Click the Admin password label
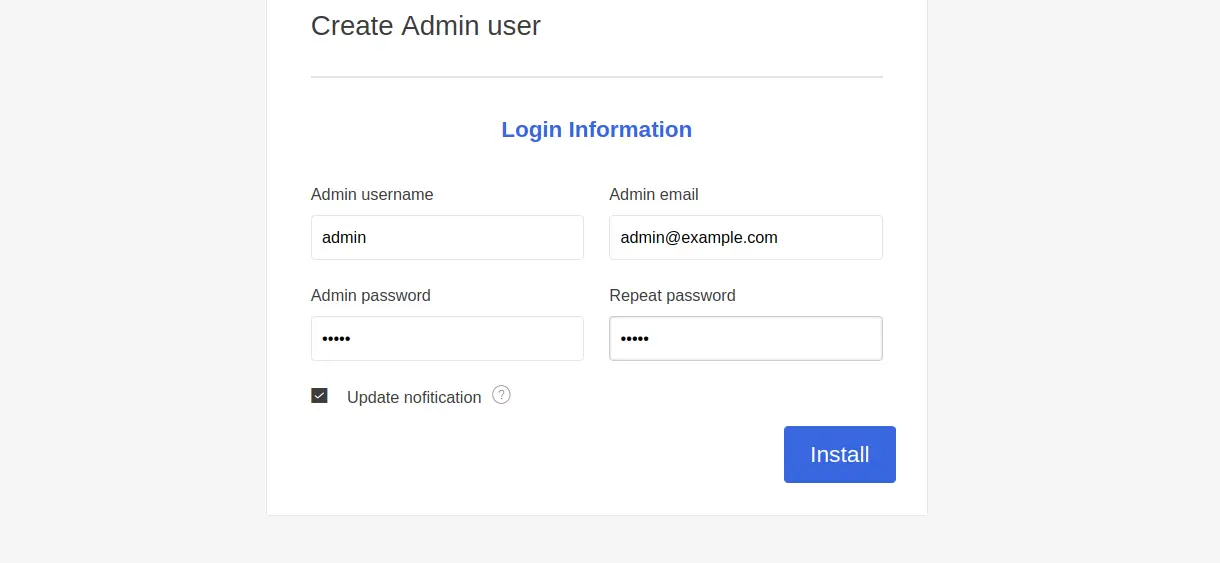This screenshot has width=1220, height=563. [371, 295]
